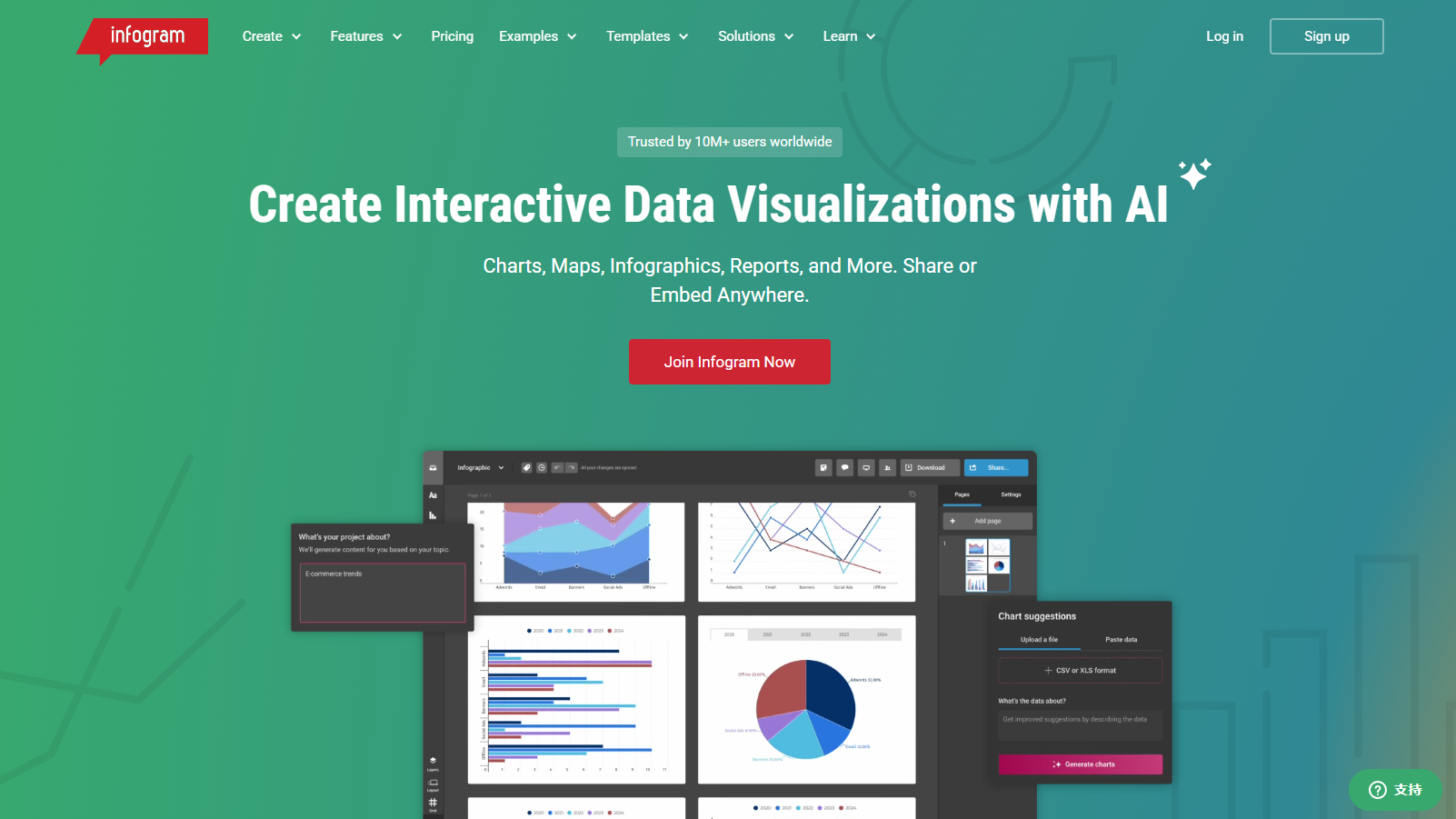Click the redo arrow in editor toolbar
This screenshot has width=1456, height=819.
572,468
